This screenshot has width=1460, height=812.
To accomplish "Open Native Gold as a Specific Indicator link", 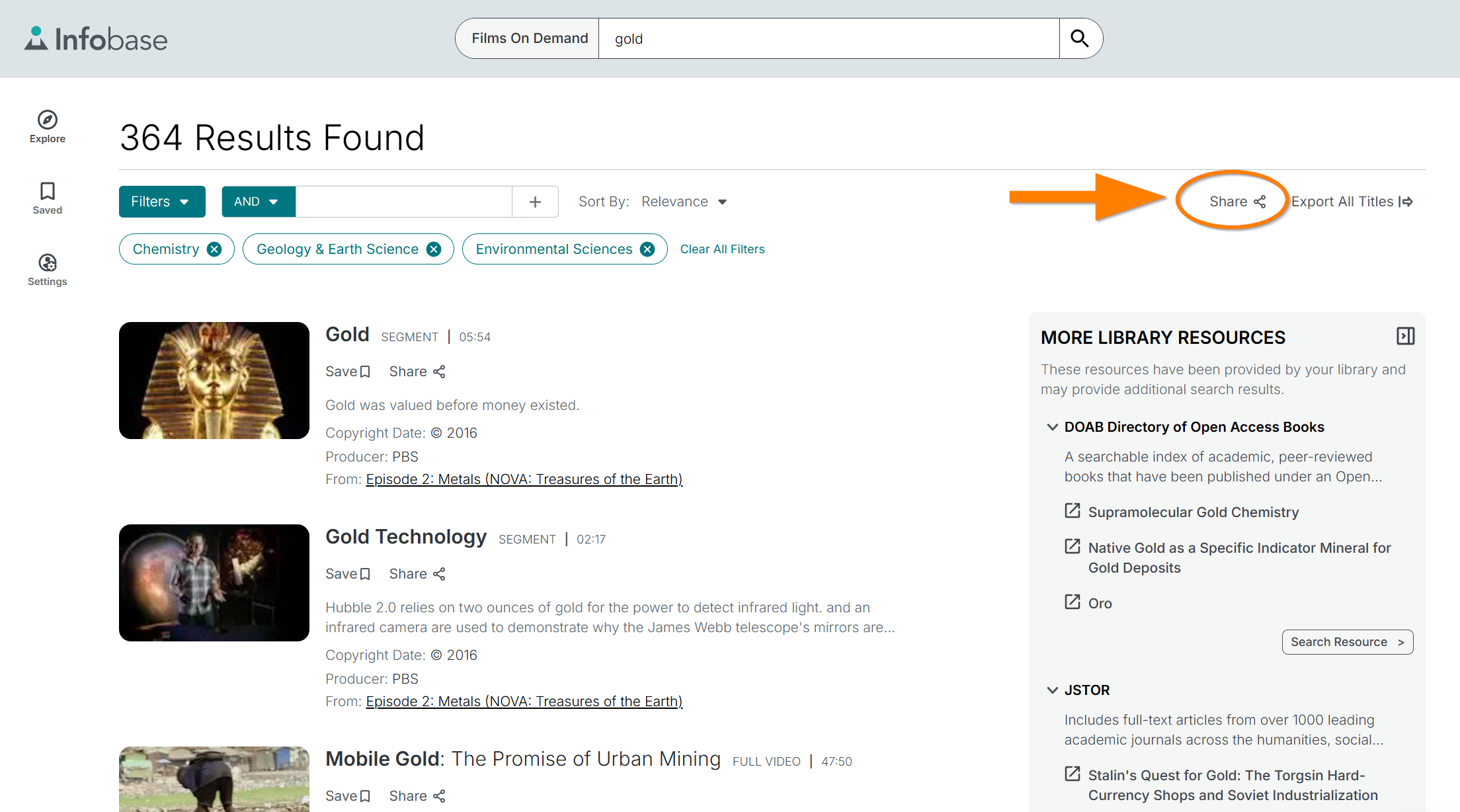I will tap(1239, 558).
